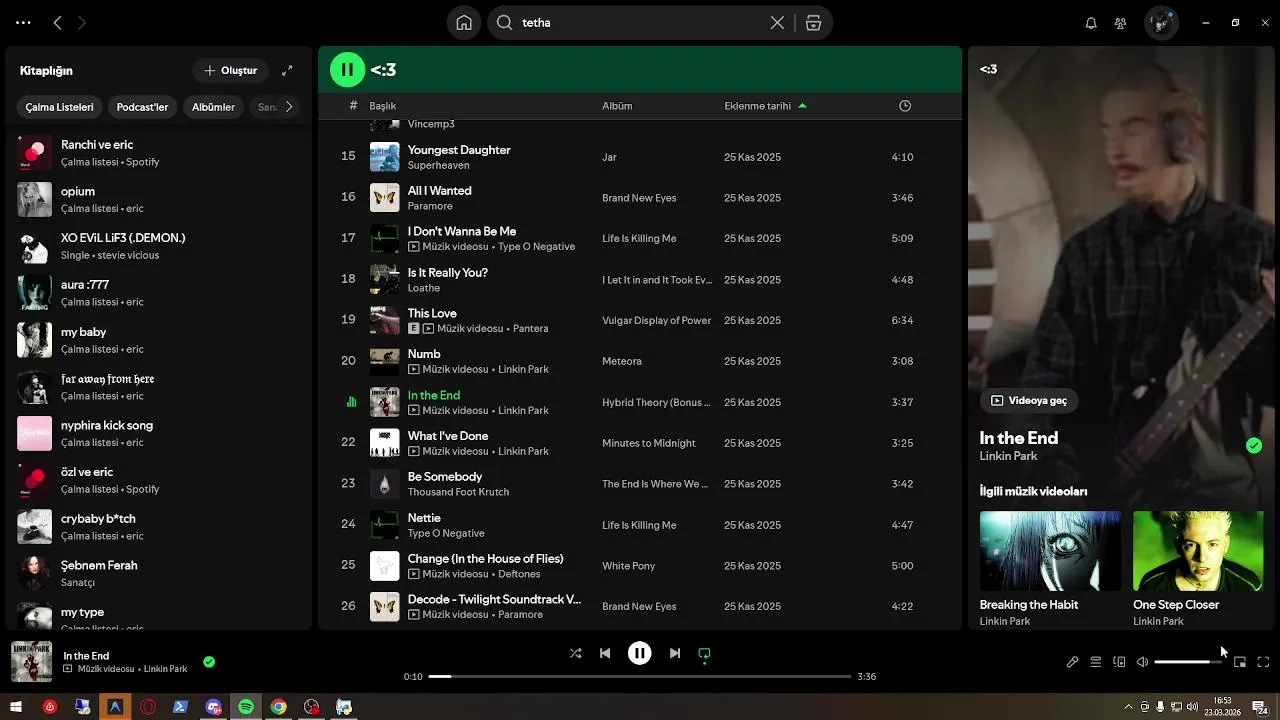This screenshot has height=720, width=1280.
Task: Mute audio with the speaker icon
Action: point(1142,662)
